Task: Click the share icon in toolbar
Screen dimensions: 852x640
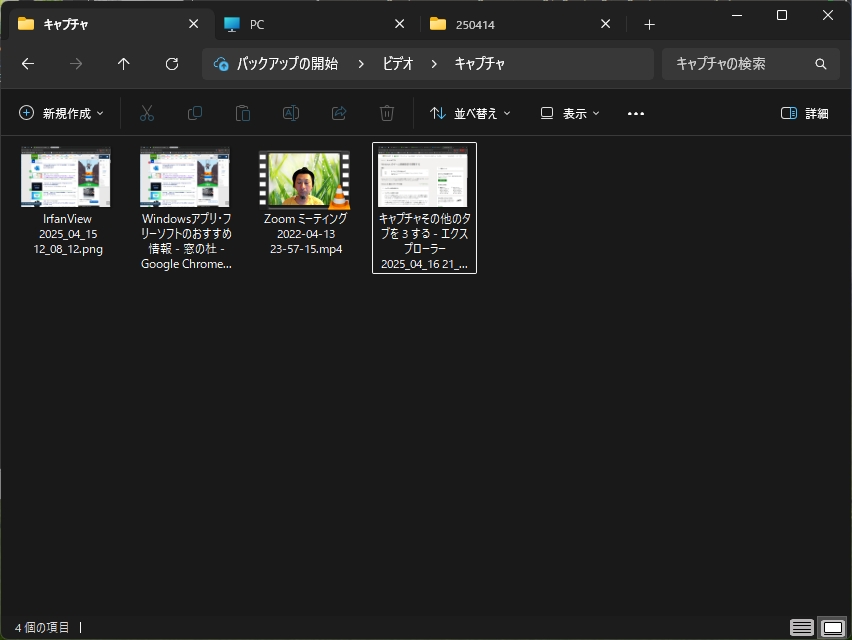Action: (339, 113)
